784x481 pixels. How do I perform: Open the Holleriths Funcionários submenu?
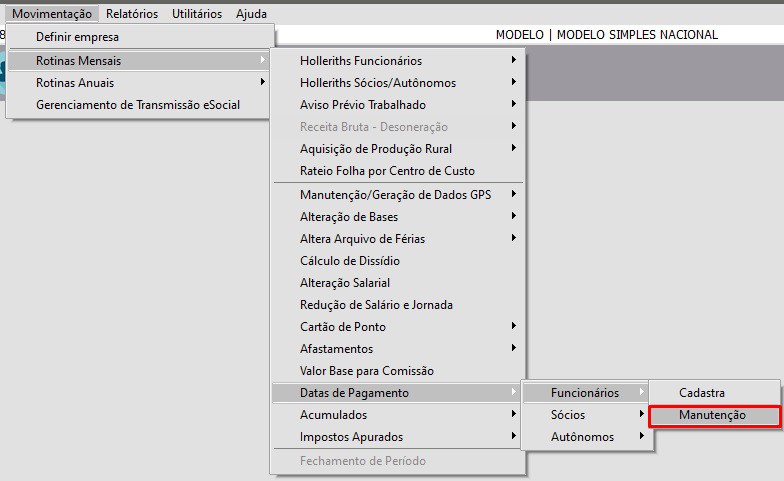click(x=396, y=61)
